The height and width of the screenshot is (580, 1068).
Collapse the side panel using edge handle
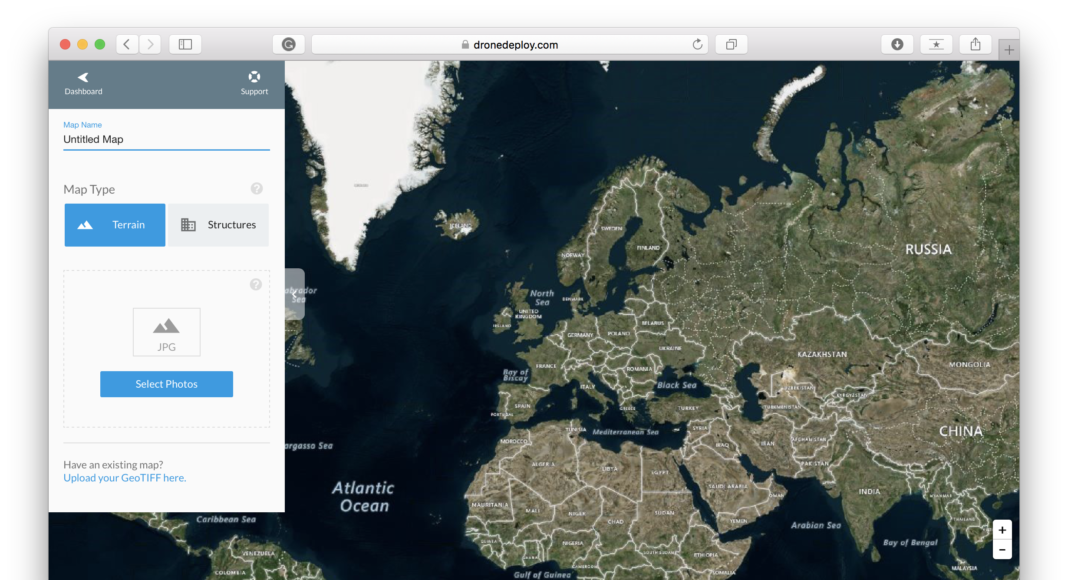pos(294,293)
